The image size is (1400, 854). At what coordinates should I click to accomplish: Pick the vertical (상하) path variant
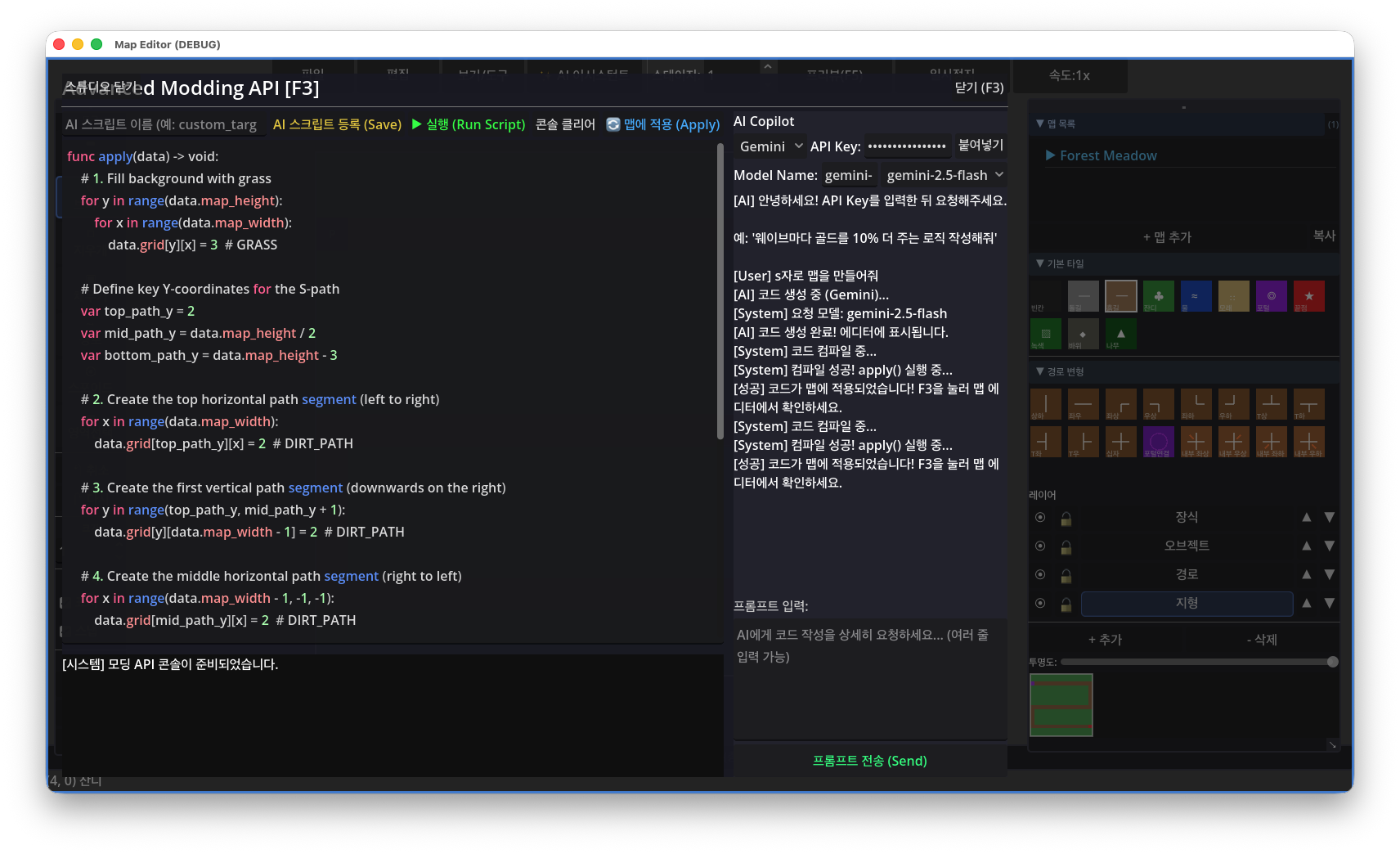pos(1045,404)
